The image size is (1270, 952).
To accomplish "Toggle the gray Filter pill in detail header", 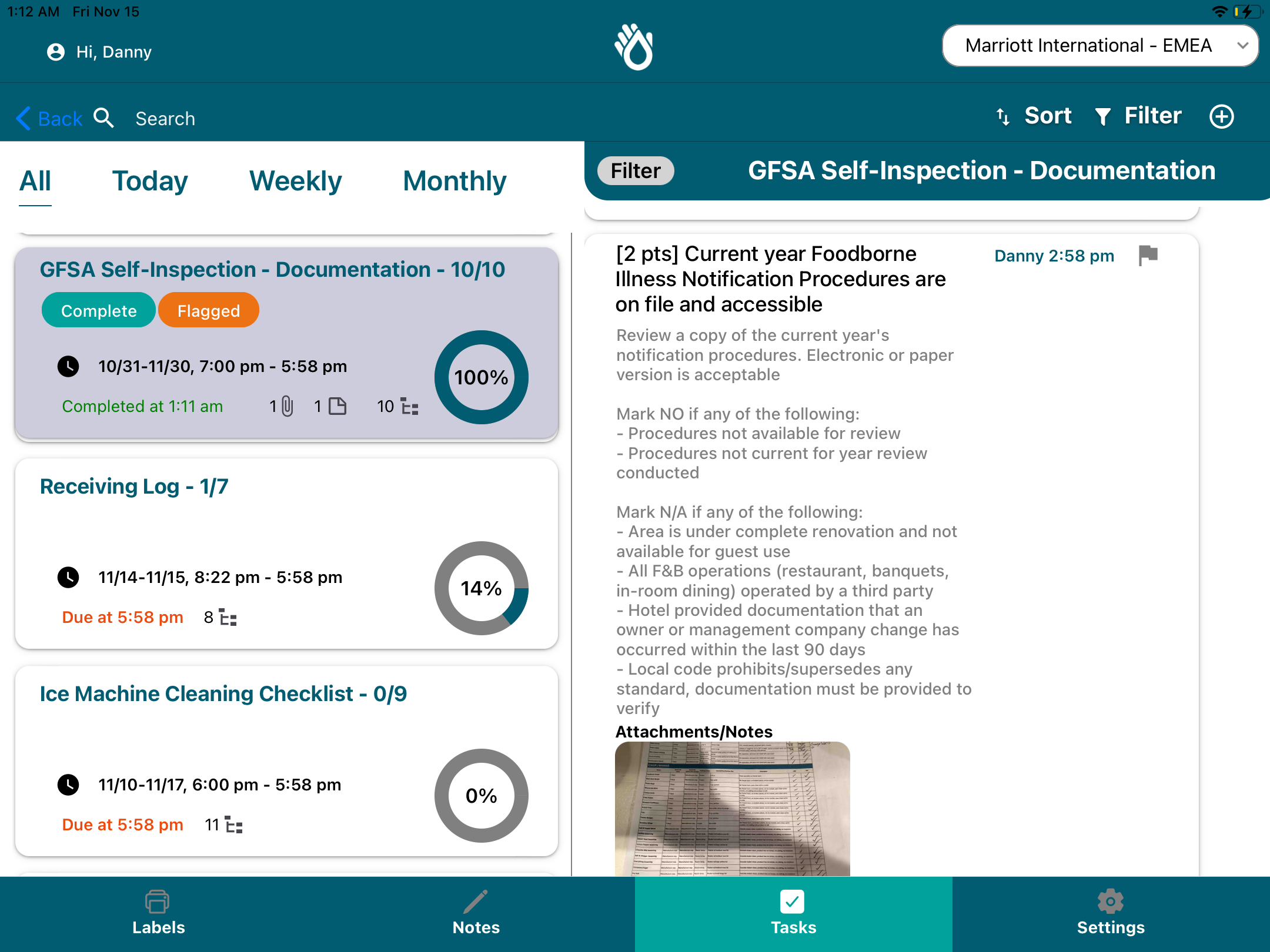I will pos(635,171).
